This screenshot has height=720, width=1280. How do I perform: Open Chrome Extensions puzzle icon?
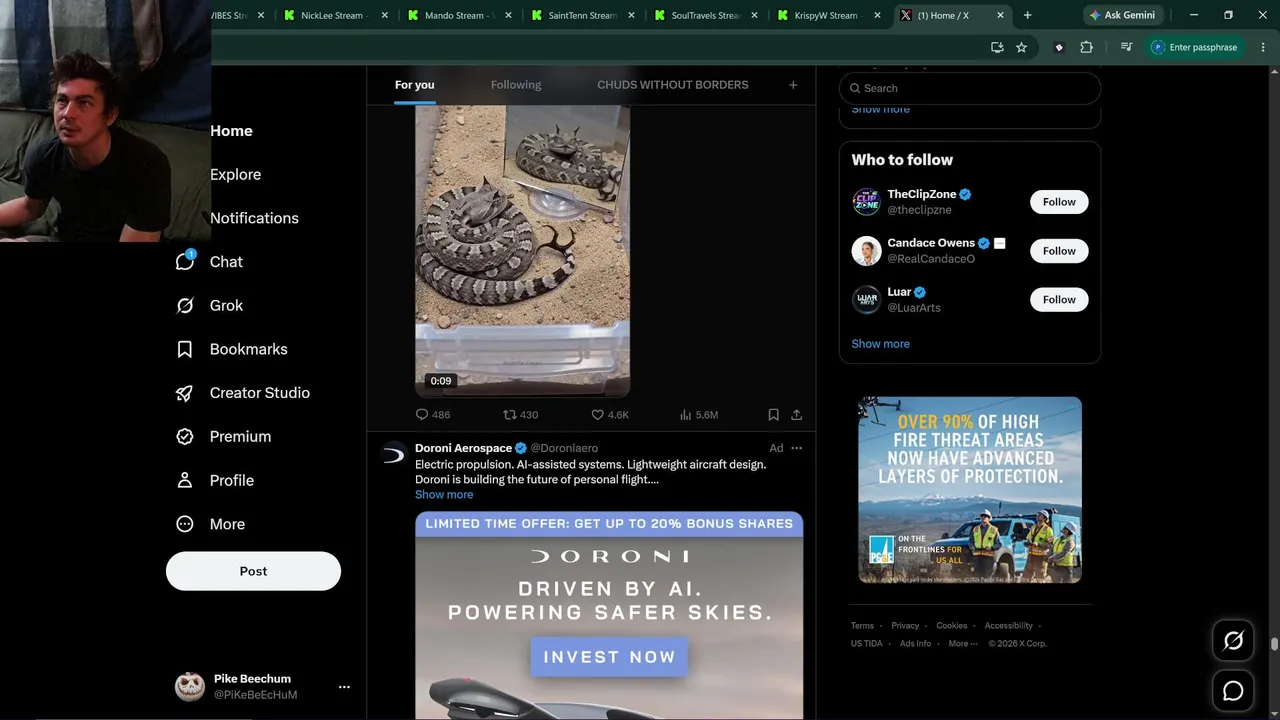[1086, 47]
